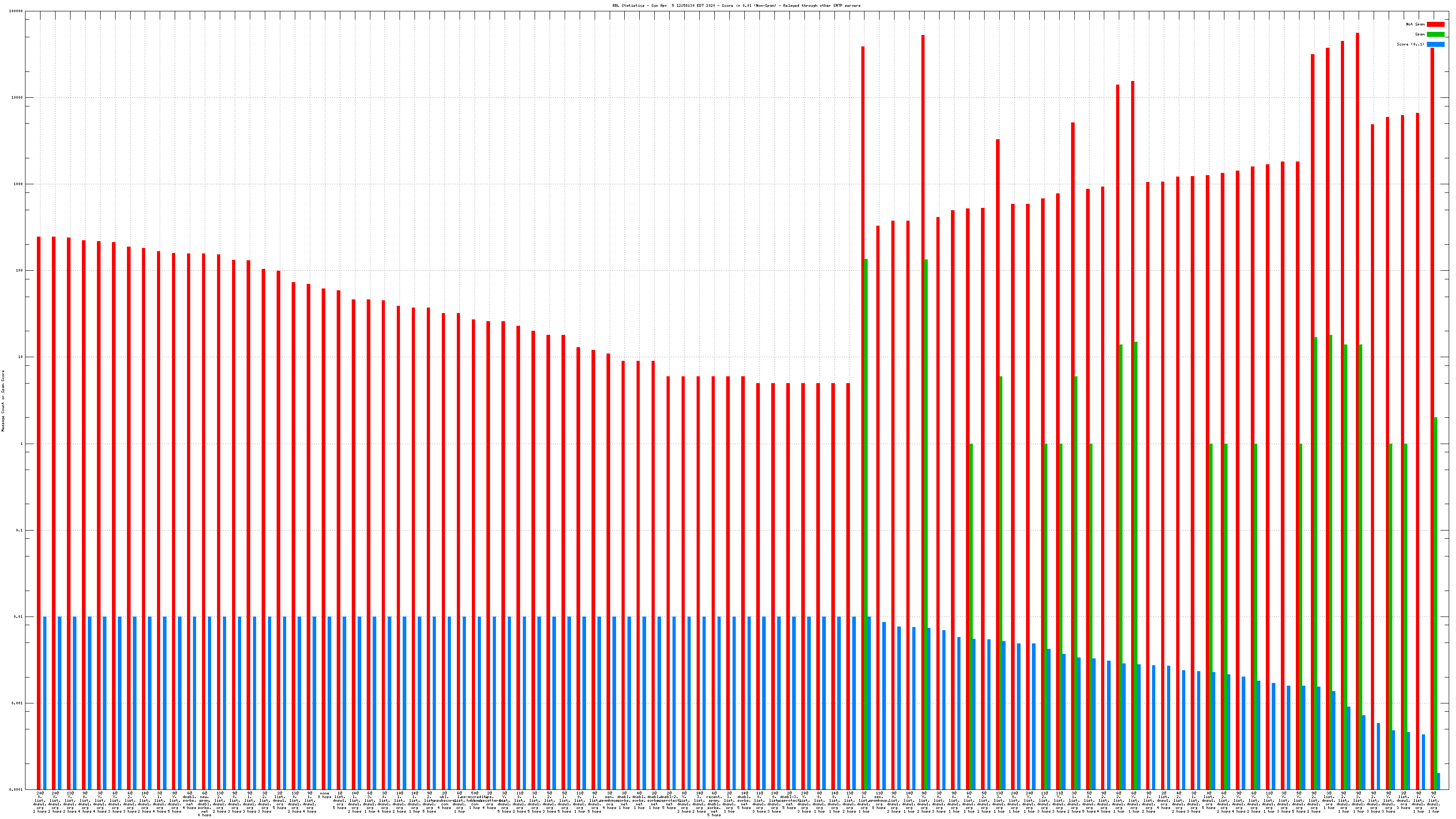The width and height of the screenshot is (1456, 819).
Task: Click the 'recent.spam.dnsbl.sorbs.net 5 hops' x-axis label
Action: [x=714, y=804]
